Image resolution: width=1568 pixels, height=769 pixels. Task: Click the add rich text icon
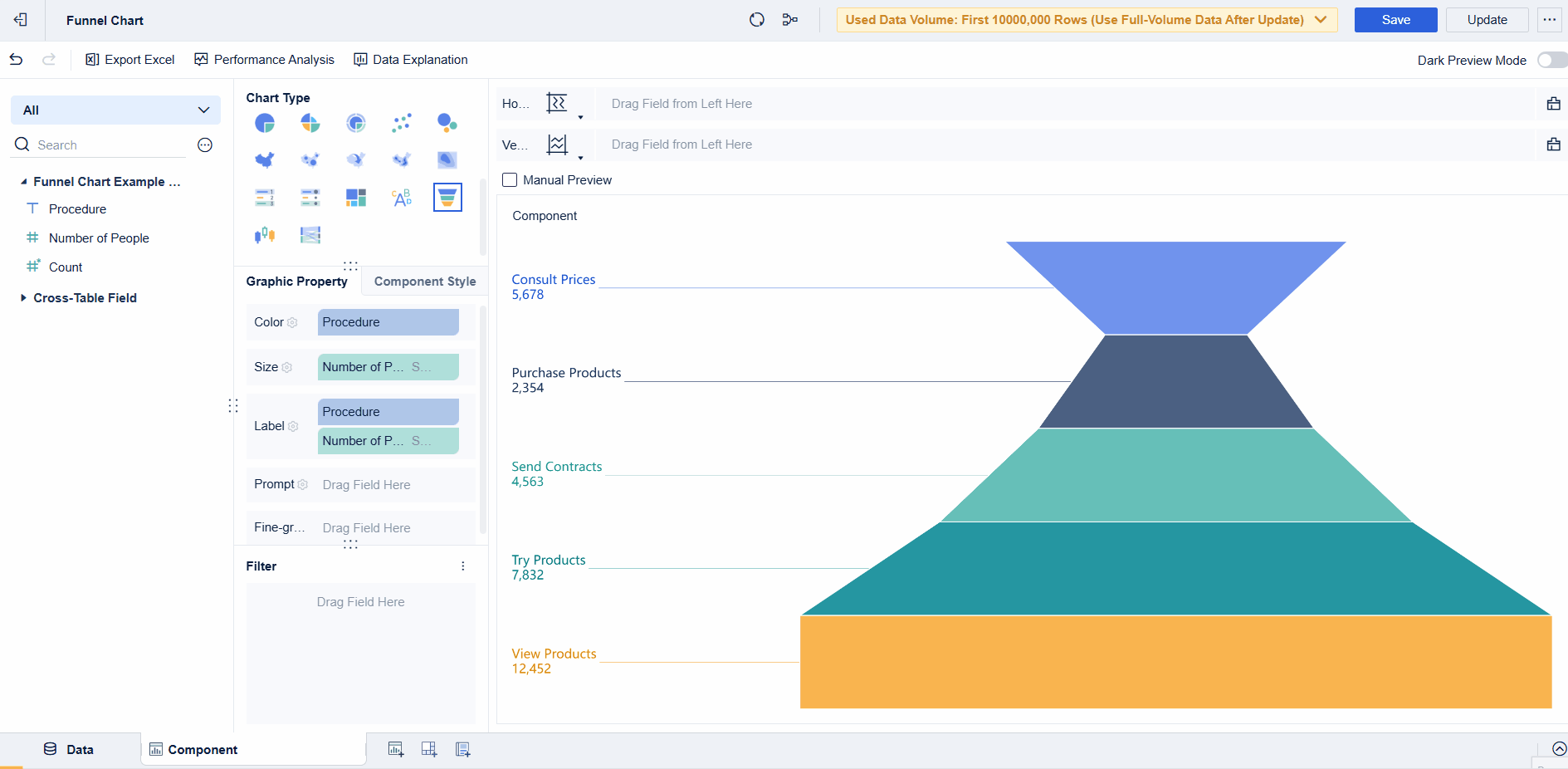click(x=462, y=748)
